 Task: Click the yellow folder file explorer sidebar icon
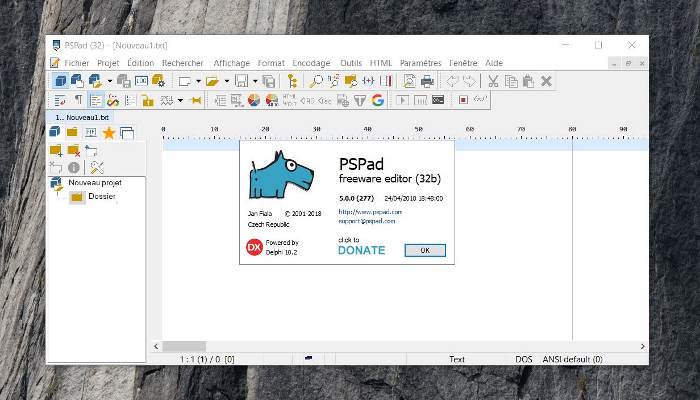pyautogui.click(x=72, y=132)
